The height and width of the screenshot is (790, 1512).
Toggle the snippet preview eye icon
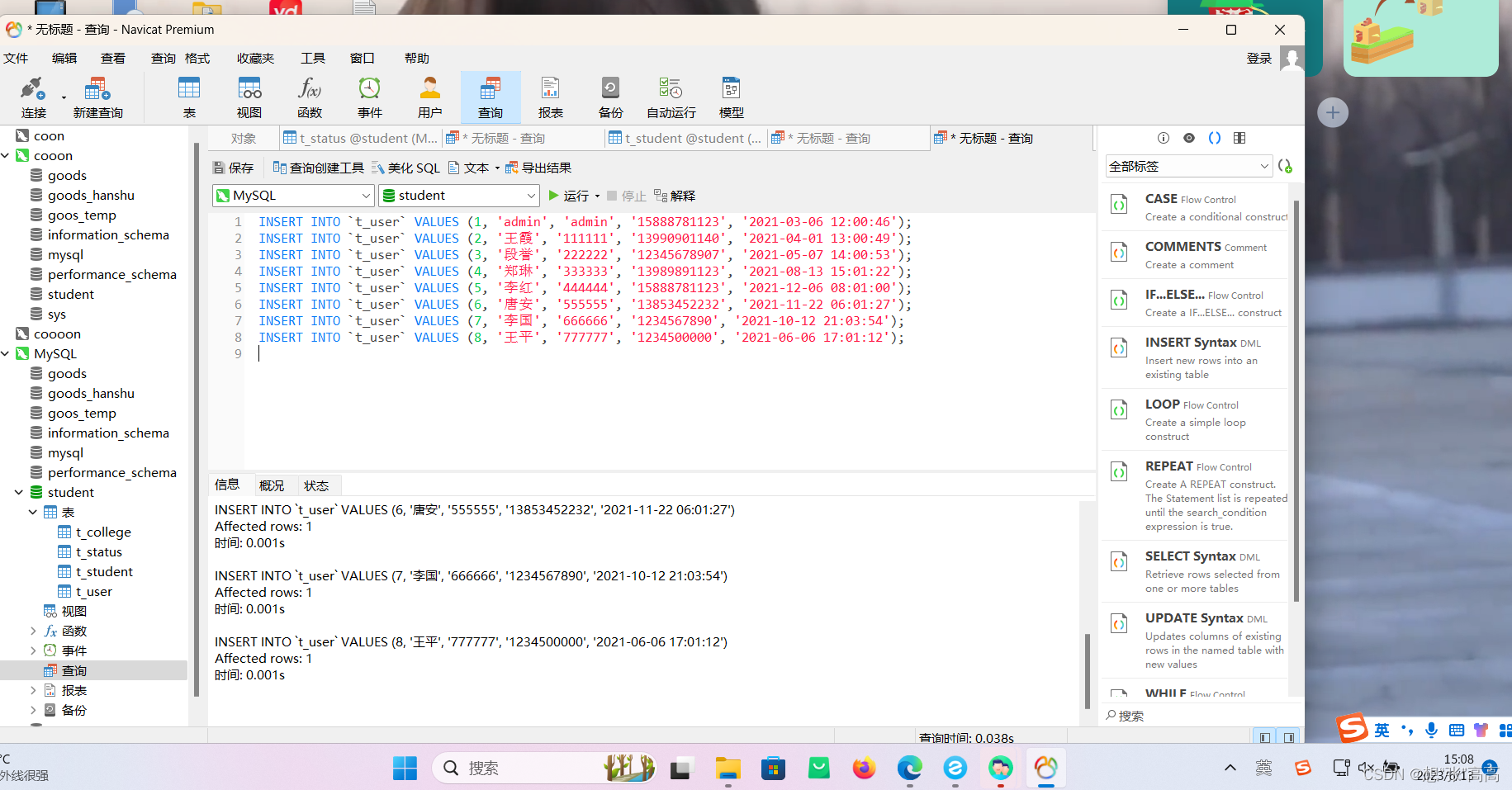tap(1188, 138)
